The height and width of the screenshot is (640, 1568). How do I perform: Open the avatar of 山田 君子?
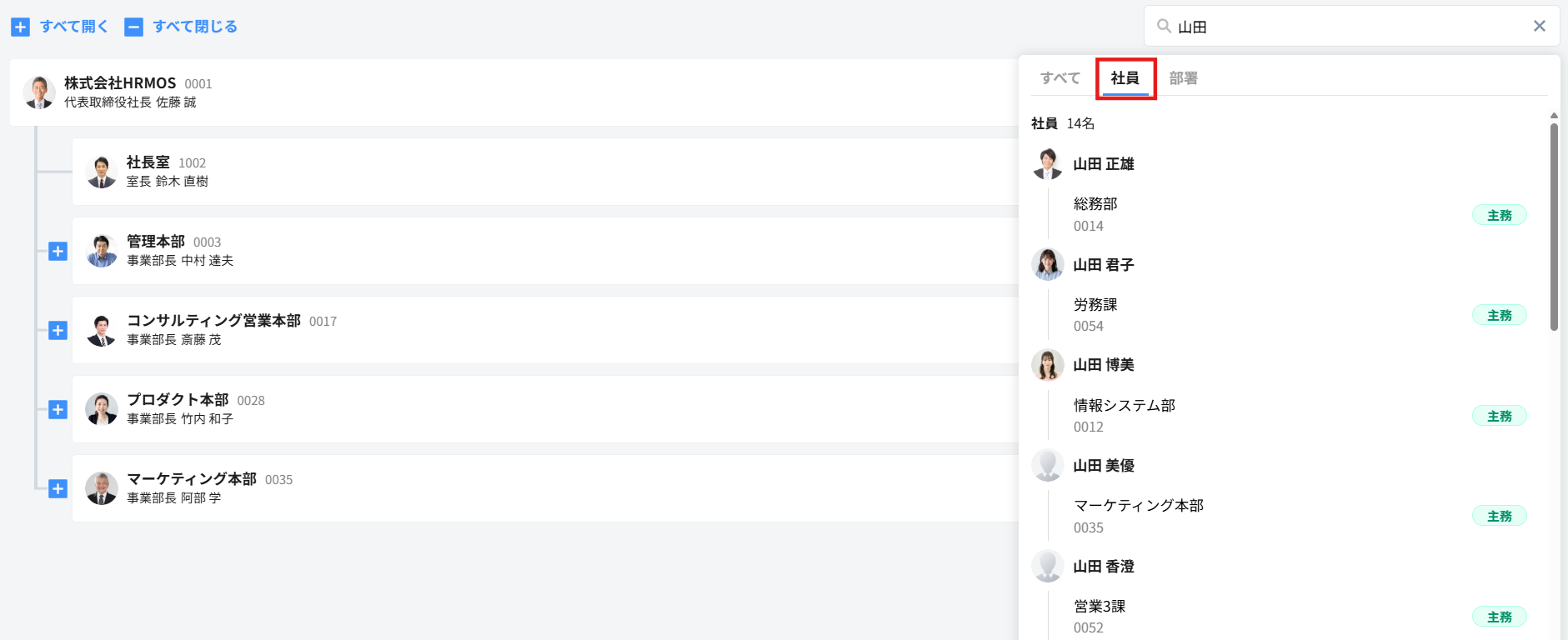click(1048, 265)
